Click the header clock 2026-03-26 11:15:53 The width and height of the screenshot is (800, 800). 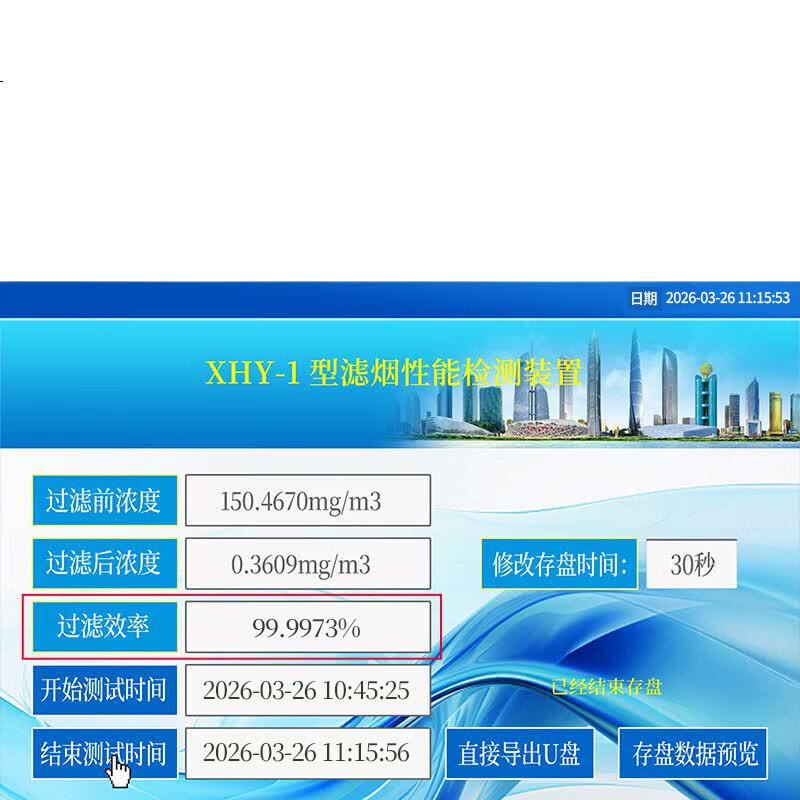pyautogui.click(x=728, y=298)
